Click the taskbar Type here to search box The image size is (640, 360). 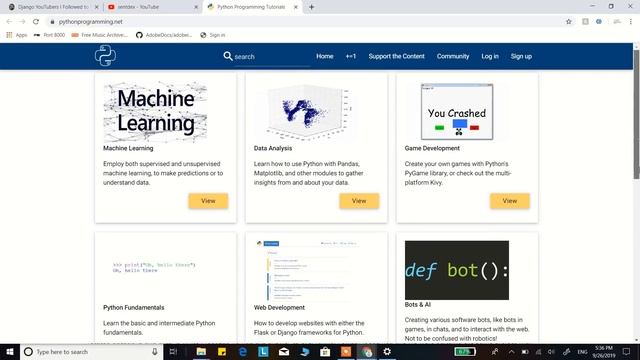pos(91,351)
